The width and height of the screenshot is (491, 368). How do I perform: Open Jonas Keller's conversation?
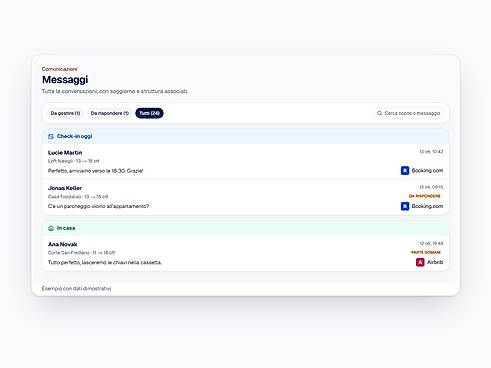(x=246, y=197)
